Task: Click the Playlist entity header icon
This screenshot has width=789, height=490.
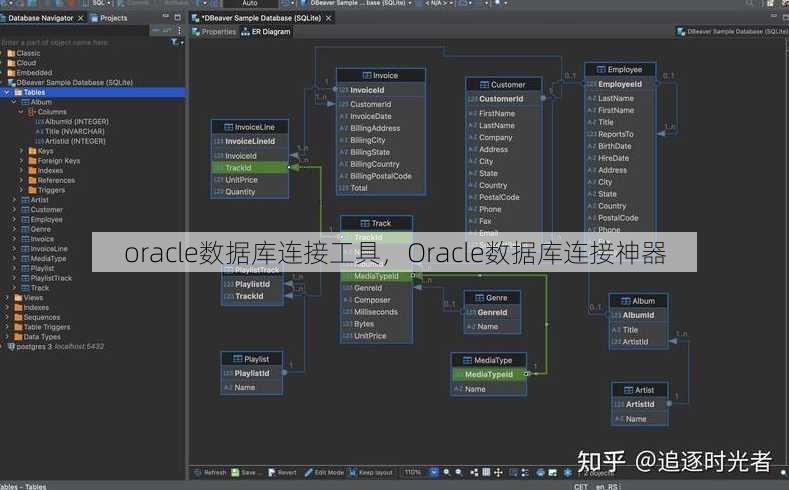Action: [x=238, y=359]
